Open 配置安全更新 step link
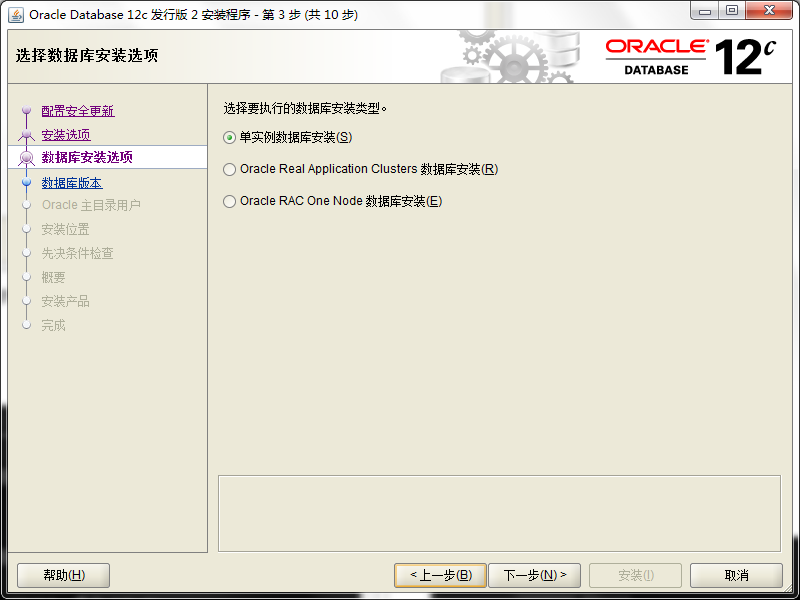This screenshot has height=600, width=800. 78,111
